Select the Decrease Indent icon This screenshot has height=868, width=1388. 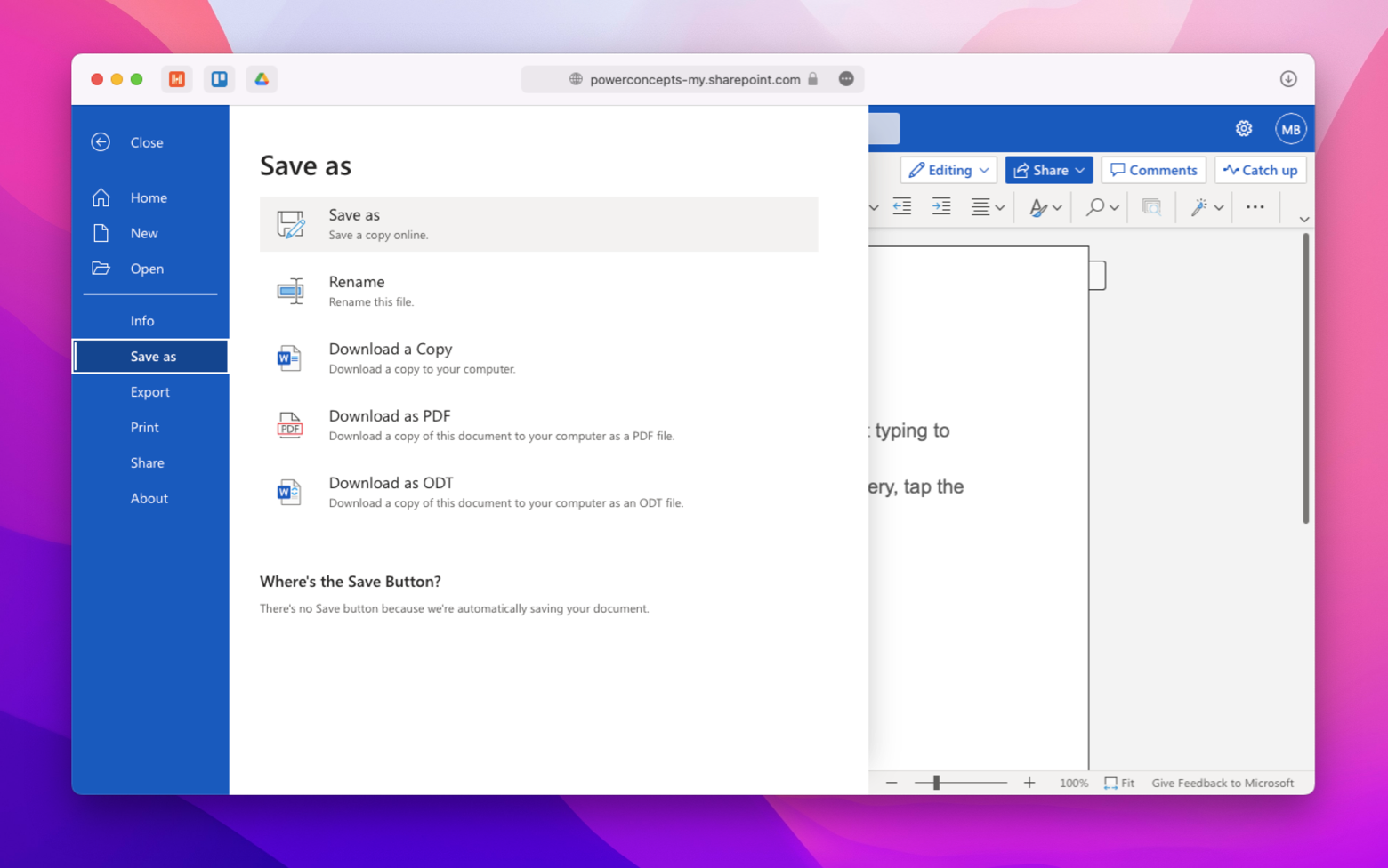coord(901,206)
